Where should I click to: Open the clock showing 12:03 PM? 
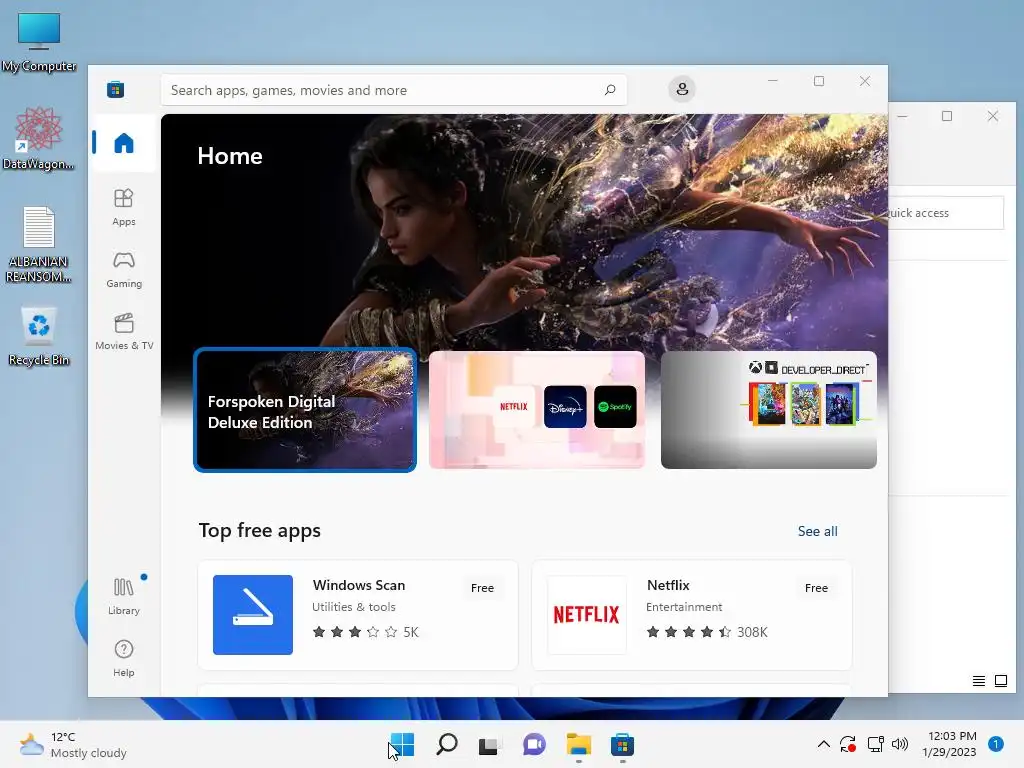tap(949, 744)
